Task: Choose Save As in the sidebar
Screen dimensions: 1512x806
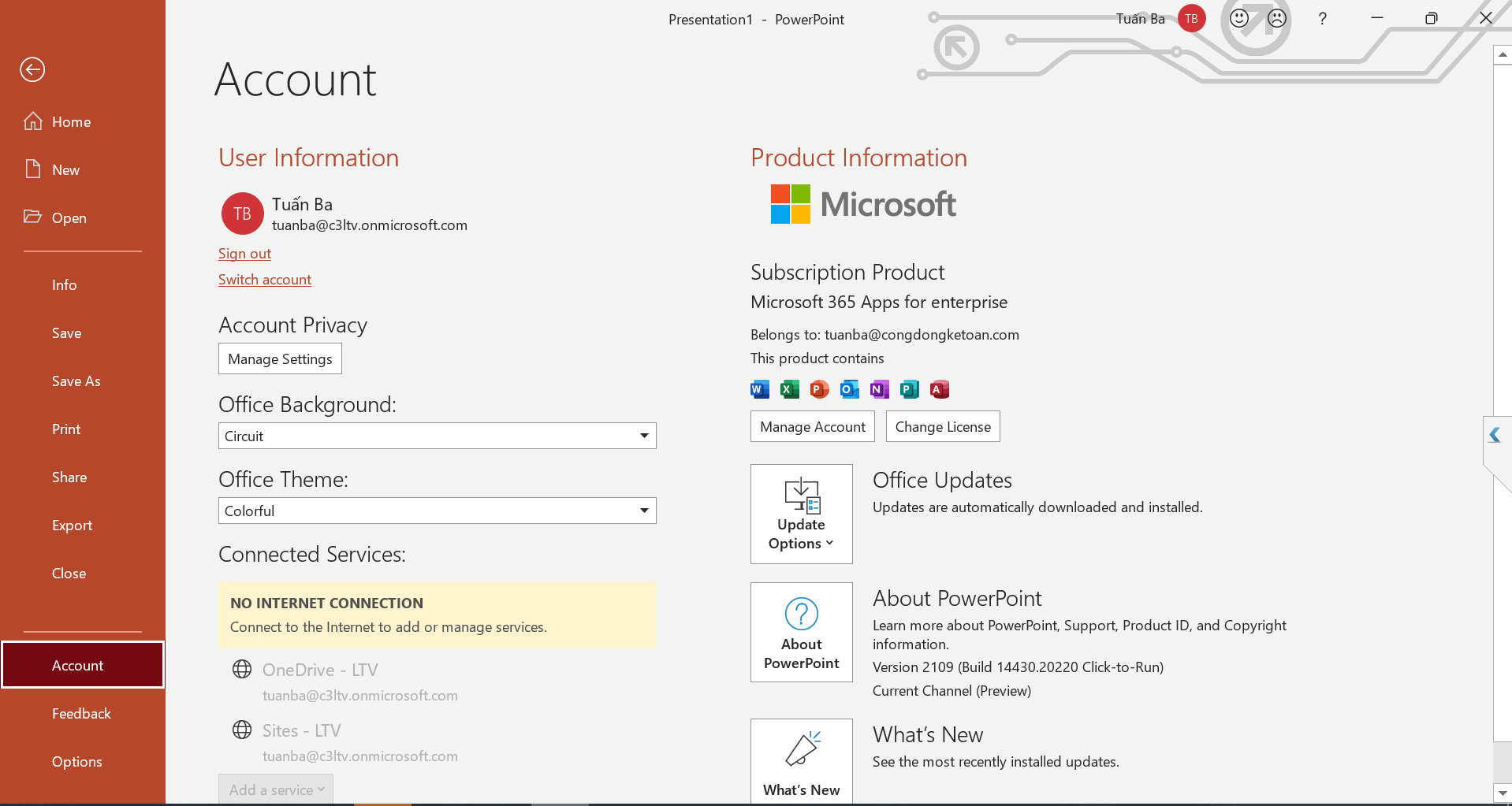Action: point(83,381)
